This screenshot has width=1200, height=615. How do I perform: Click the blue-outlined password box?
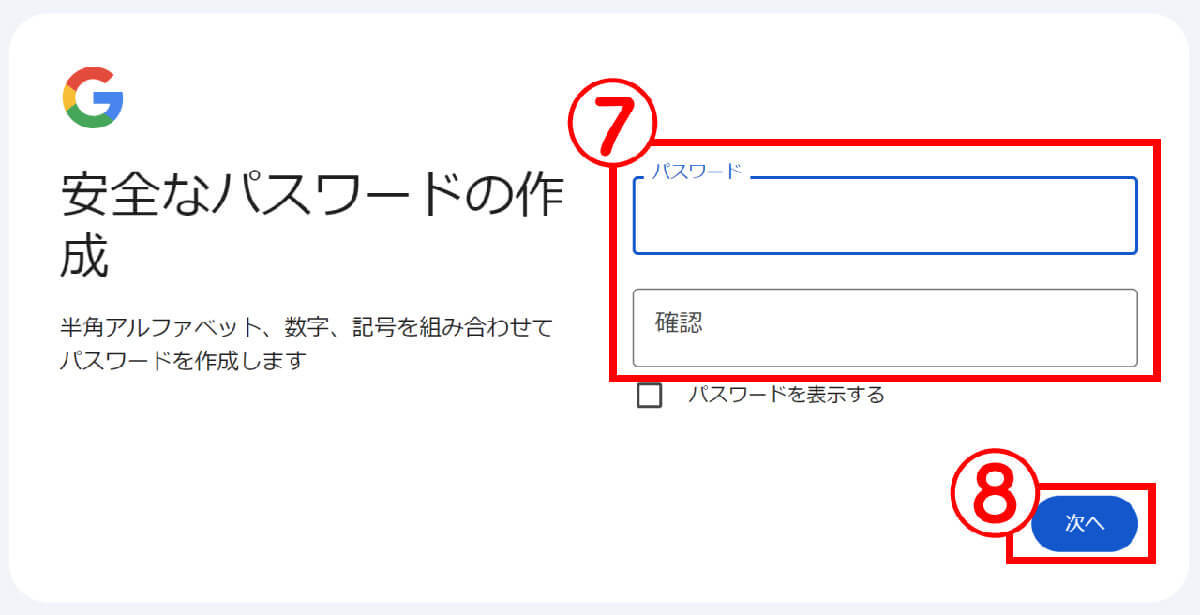click(885, 215)
